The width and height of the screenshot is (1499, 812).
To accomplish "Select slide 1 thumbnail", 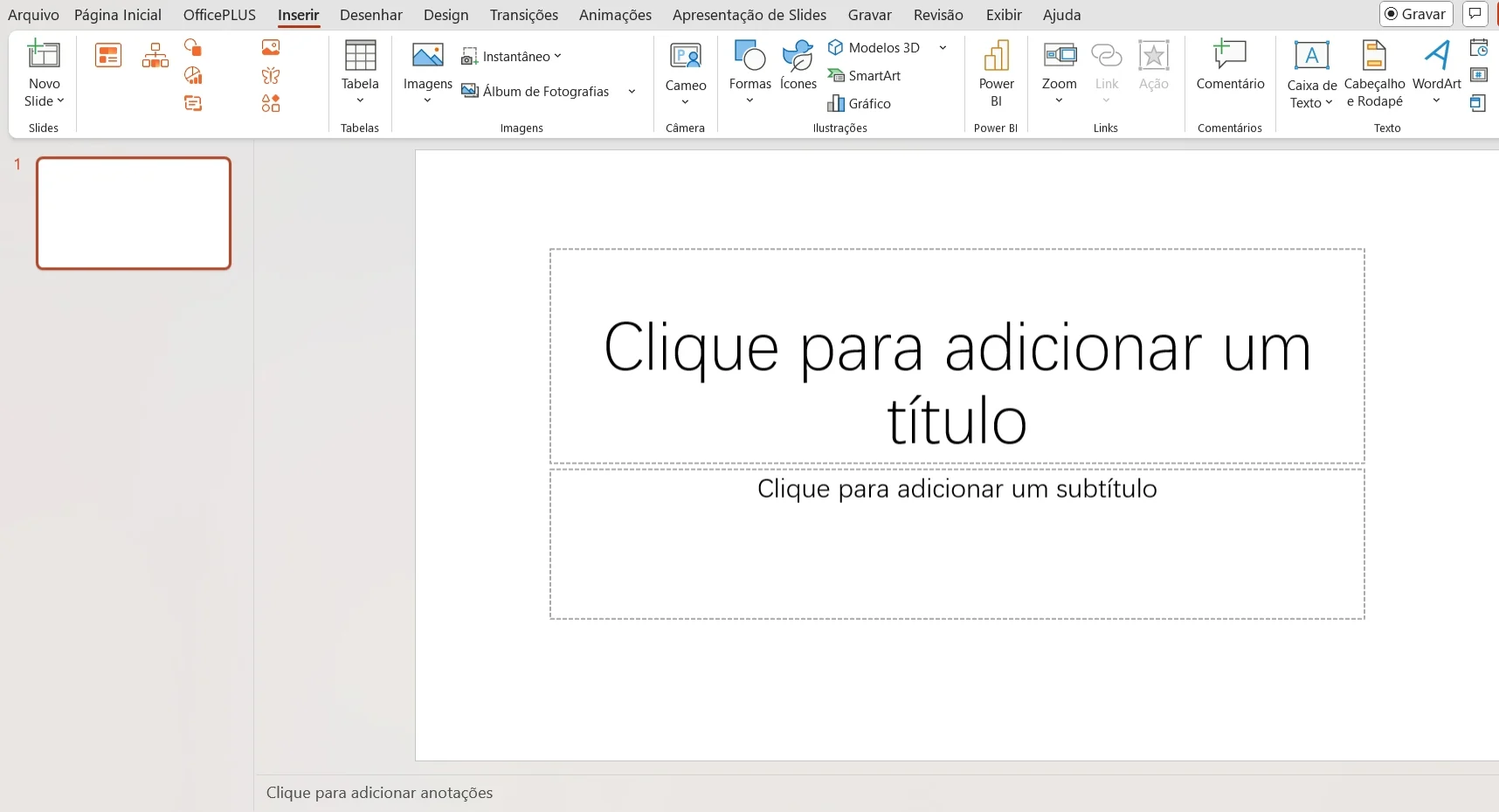I will 134,213.
